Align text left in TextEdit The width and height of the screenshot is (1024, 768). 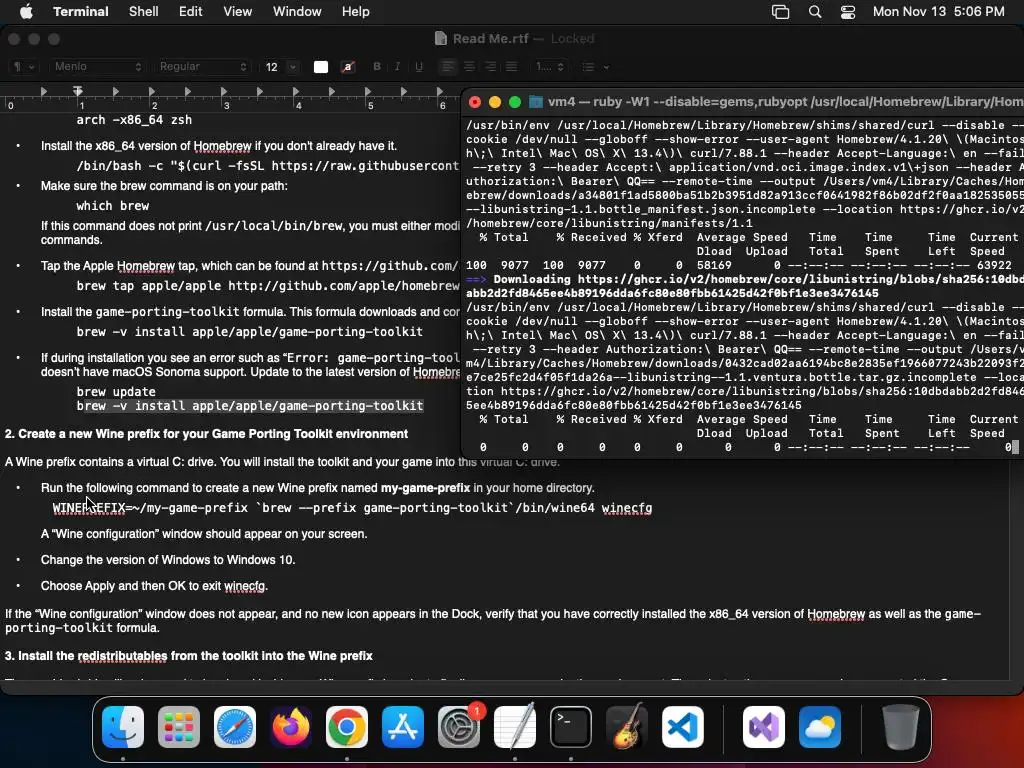coord(447,67)
